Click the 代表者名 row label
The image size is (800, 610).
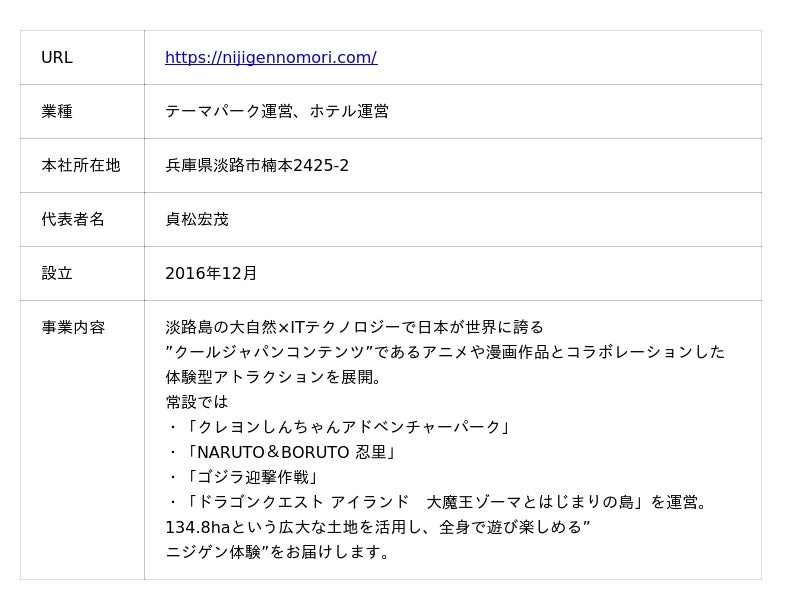pyautogui.click(x=73, y=220)
